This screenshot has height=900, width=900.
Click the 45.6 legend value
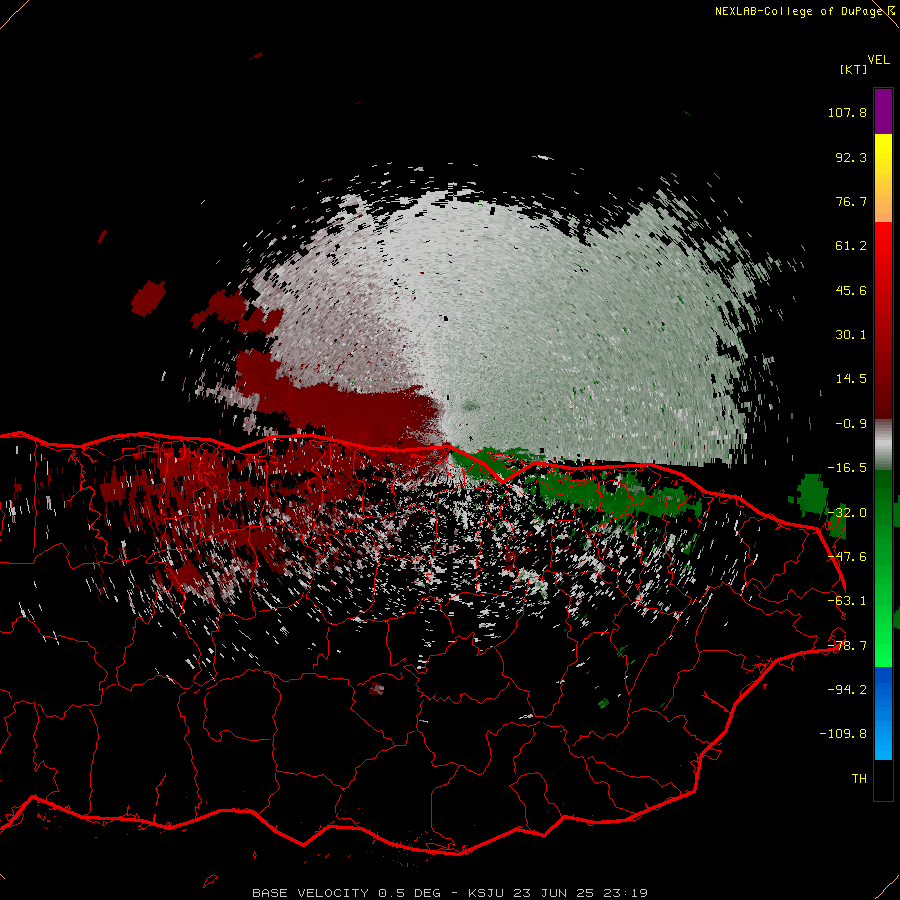coord(851,290)
